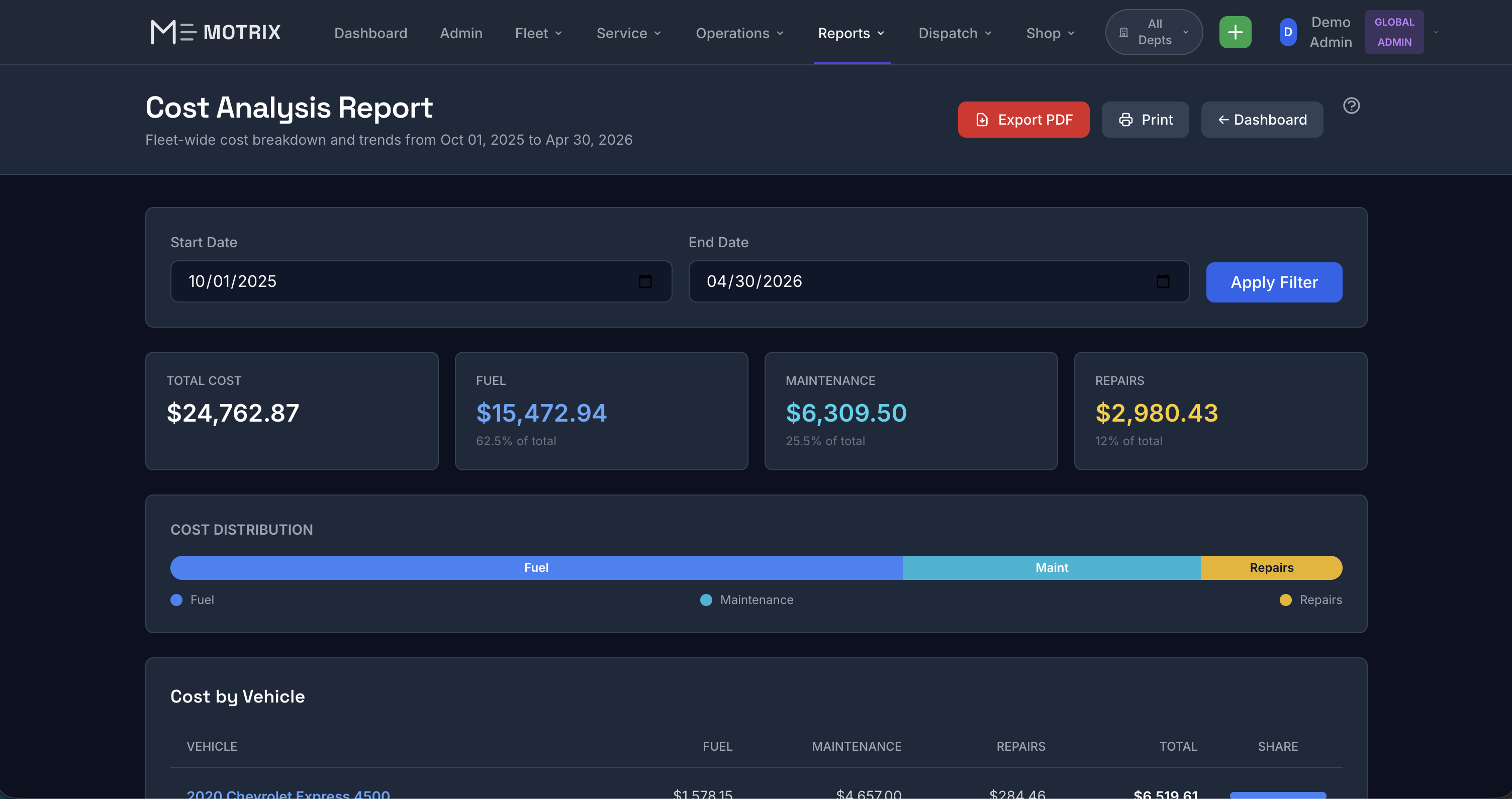Click the Repairs segment of distribution bar
This screenshot has height=799, width=1512.
coord(1271,568)
